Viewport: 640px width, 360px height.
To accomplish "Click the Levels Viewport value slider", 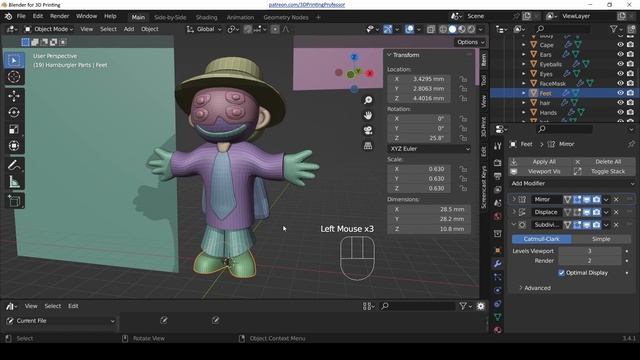I will tap(589, 251).
